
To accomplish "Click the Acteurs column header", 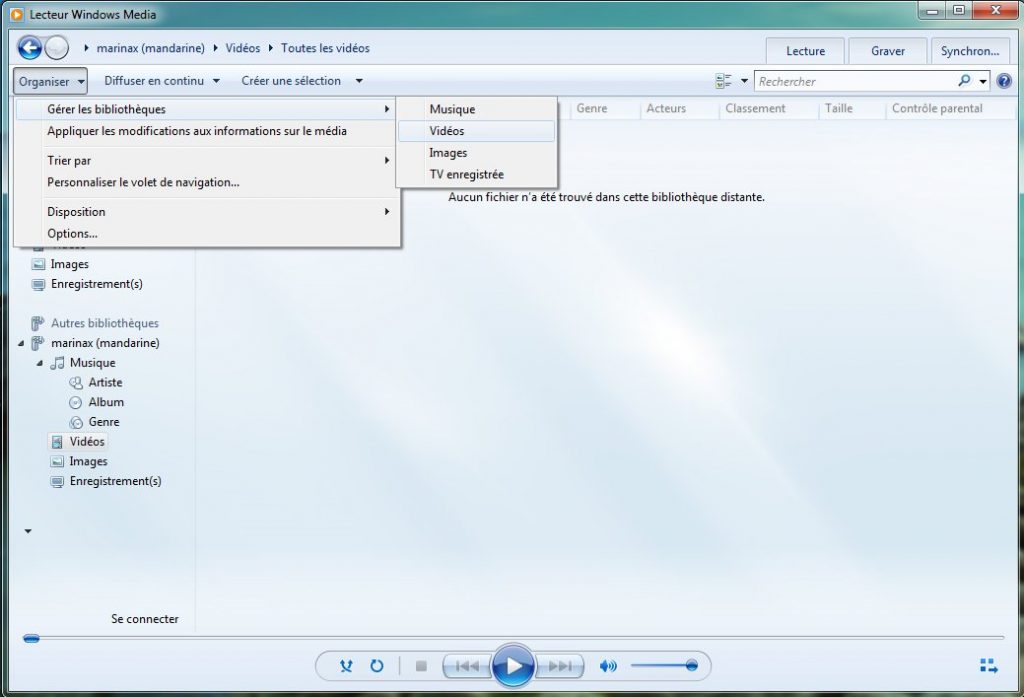I will [666, 108].
